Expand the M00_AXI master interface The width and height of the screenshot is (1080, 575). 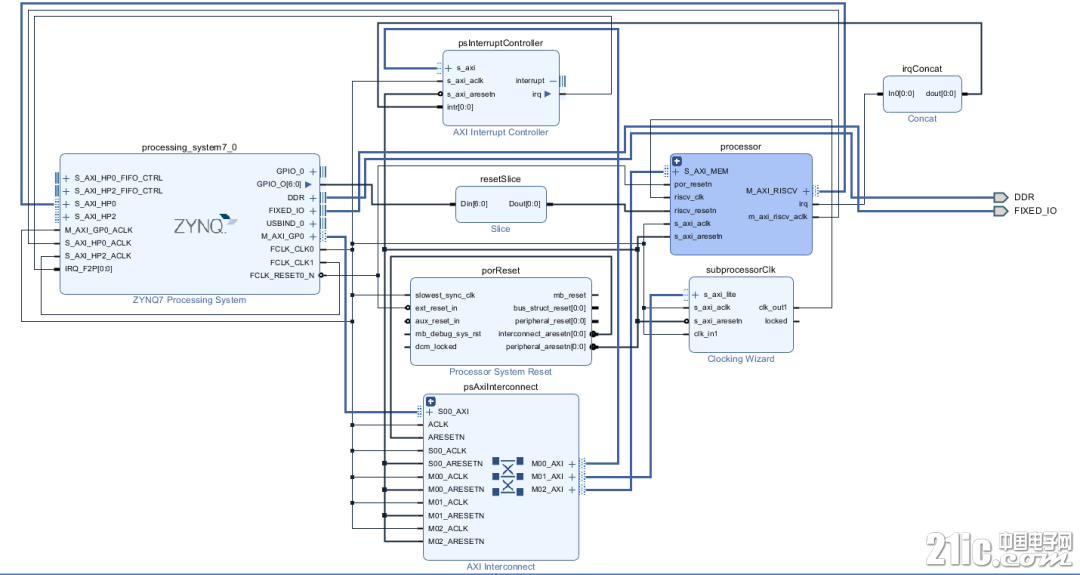572,464
